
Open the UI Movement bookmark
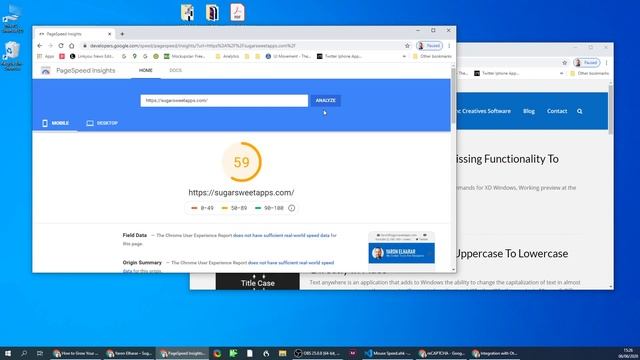pyautogui.click(x=288, y=56)
